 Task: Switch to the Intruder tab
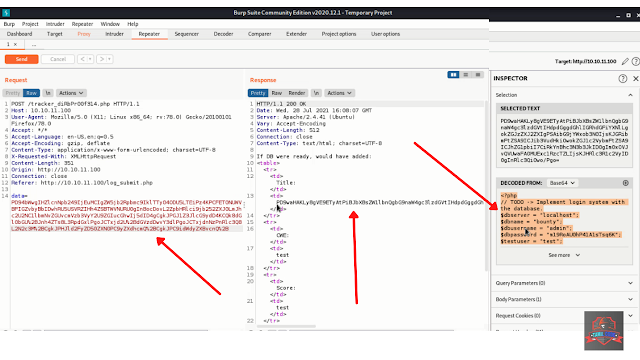tap(114, 34)
